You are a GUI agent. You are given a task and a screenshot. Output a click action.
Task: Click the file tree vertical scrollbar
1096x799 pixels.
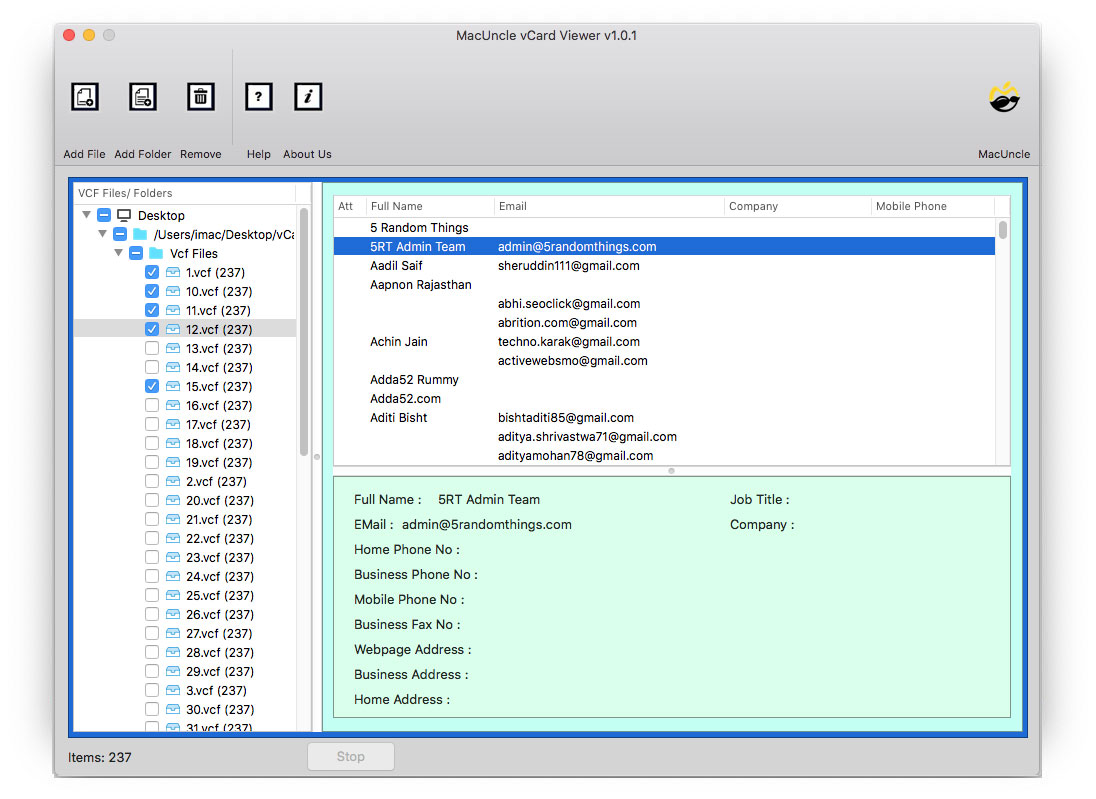point(304,332)
